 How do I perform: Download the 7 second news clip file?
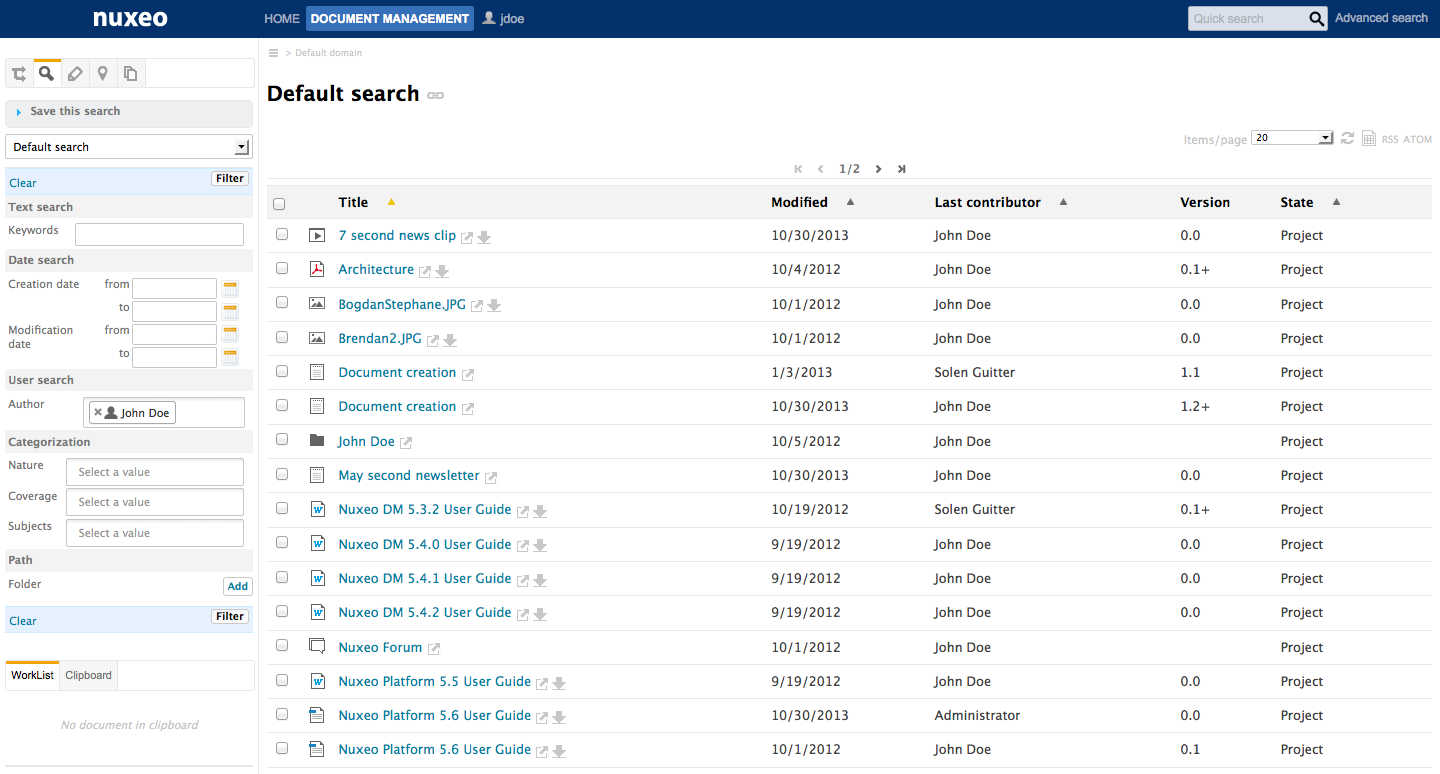tap(484, 237)
